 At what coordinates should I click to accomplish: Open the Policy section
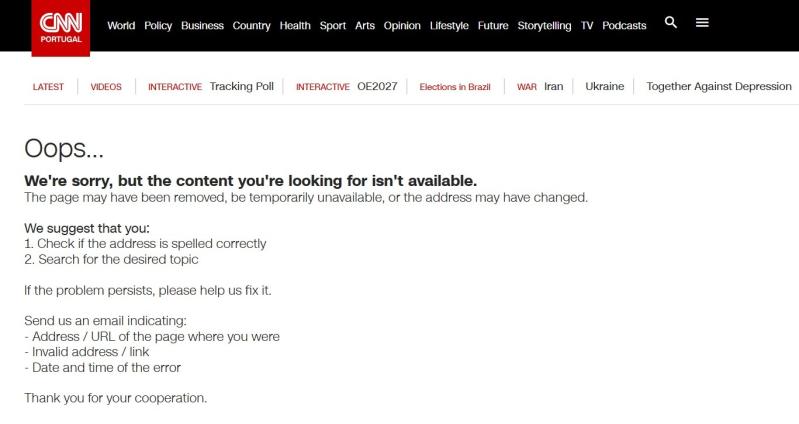click(158, 25)
